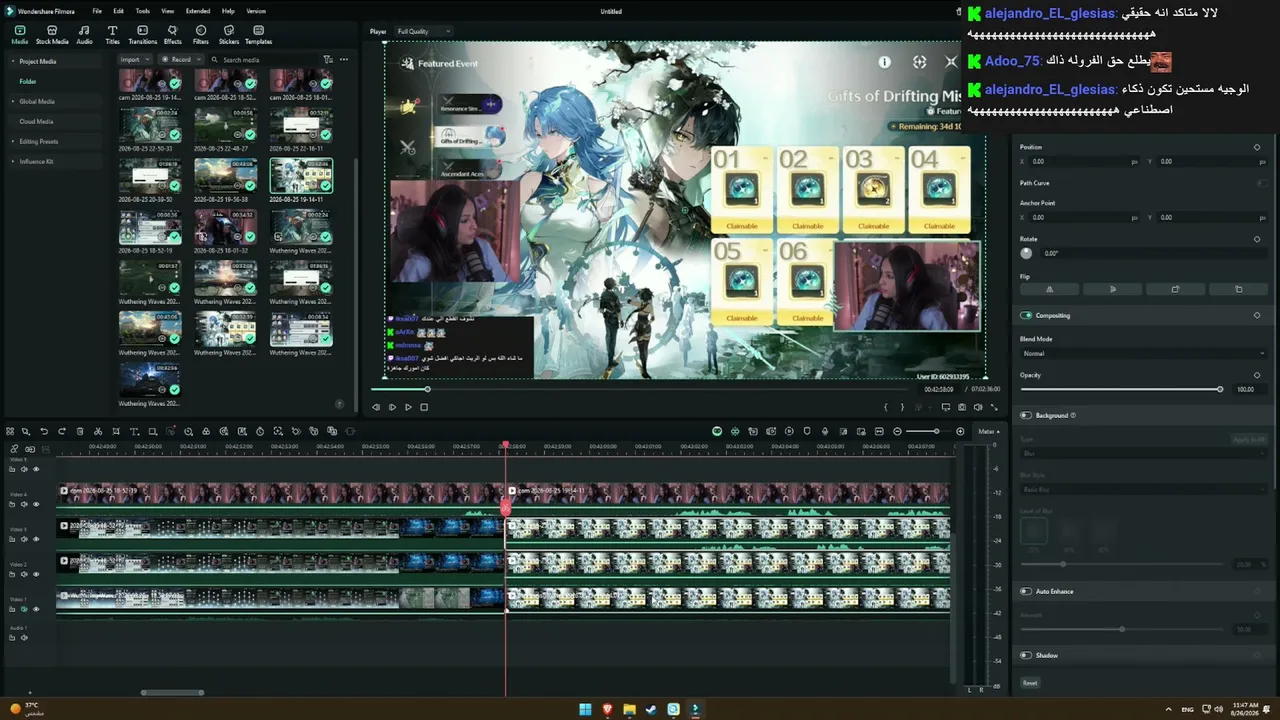
Task: Change the Full Quality player setting
Action: [423, 31]
